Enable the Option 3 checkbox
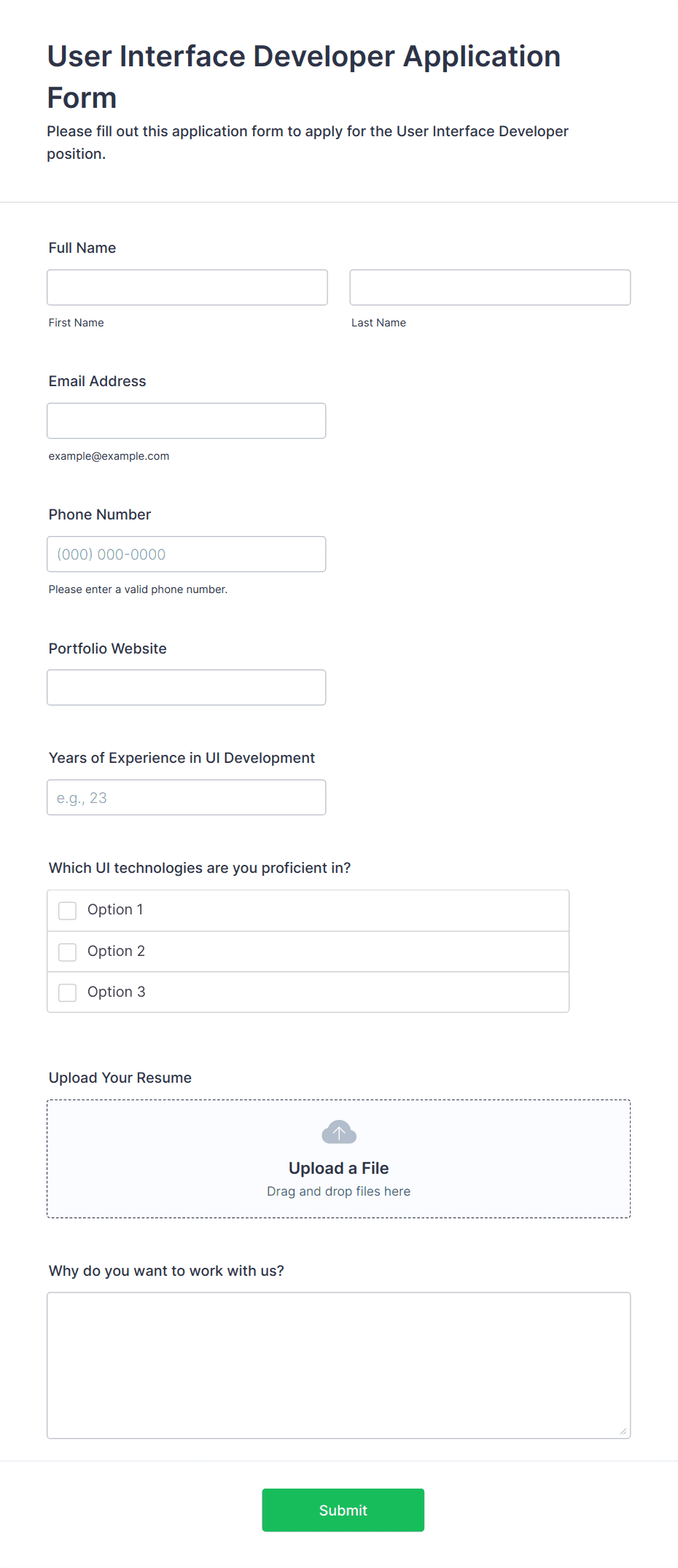This screenshot has width=678, height=1568. coord(67,992)
